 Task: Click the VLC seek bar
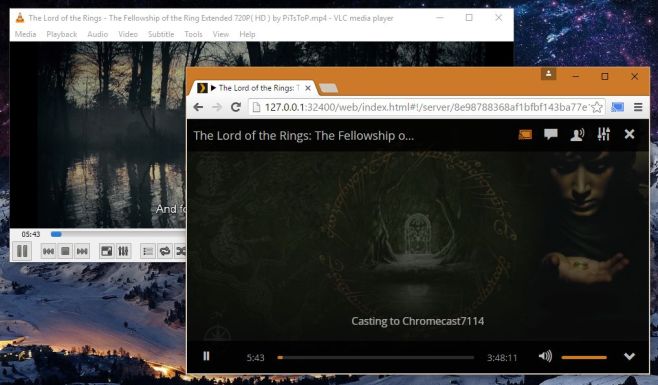point(118,234)
